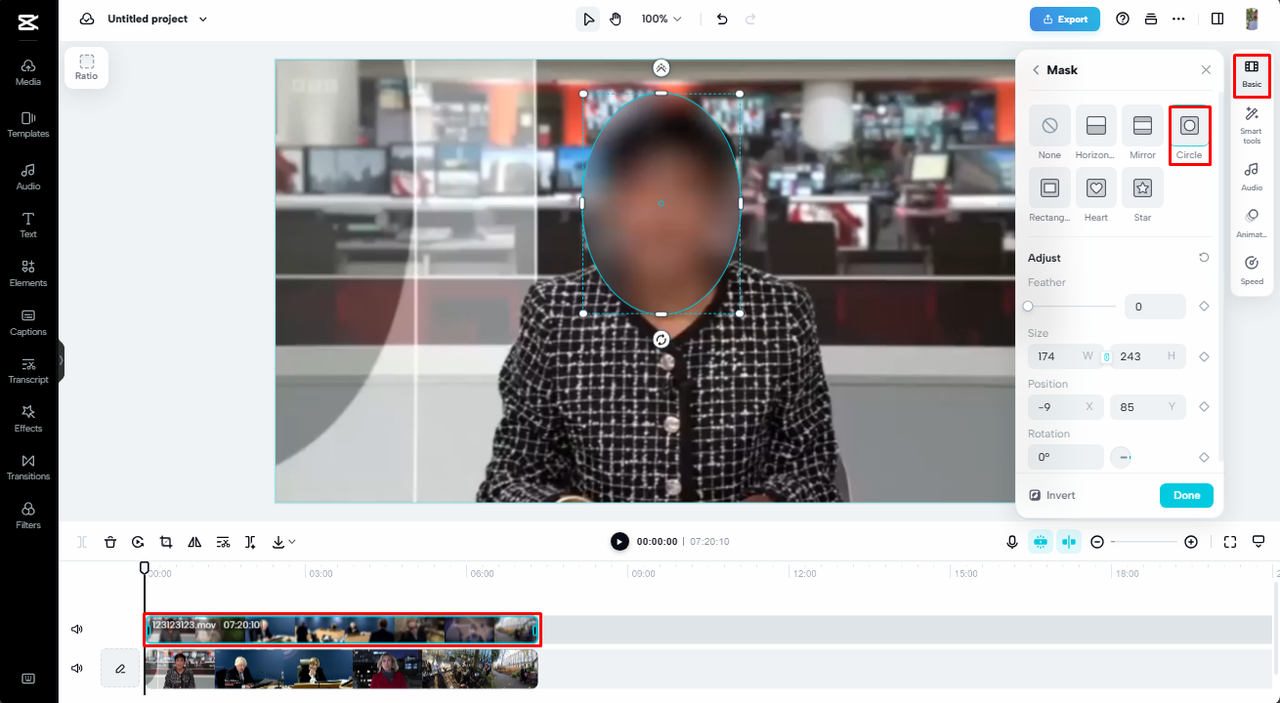1280x703 pixels.
Task: Click the crop tool in timeline toolbar
Action: [x=166, y=542]
